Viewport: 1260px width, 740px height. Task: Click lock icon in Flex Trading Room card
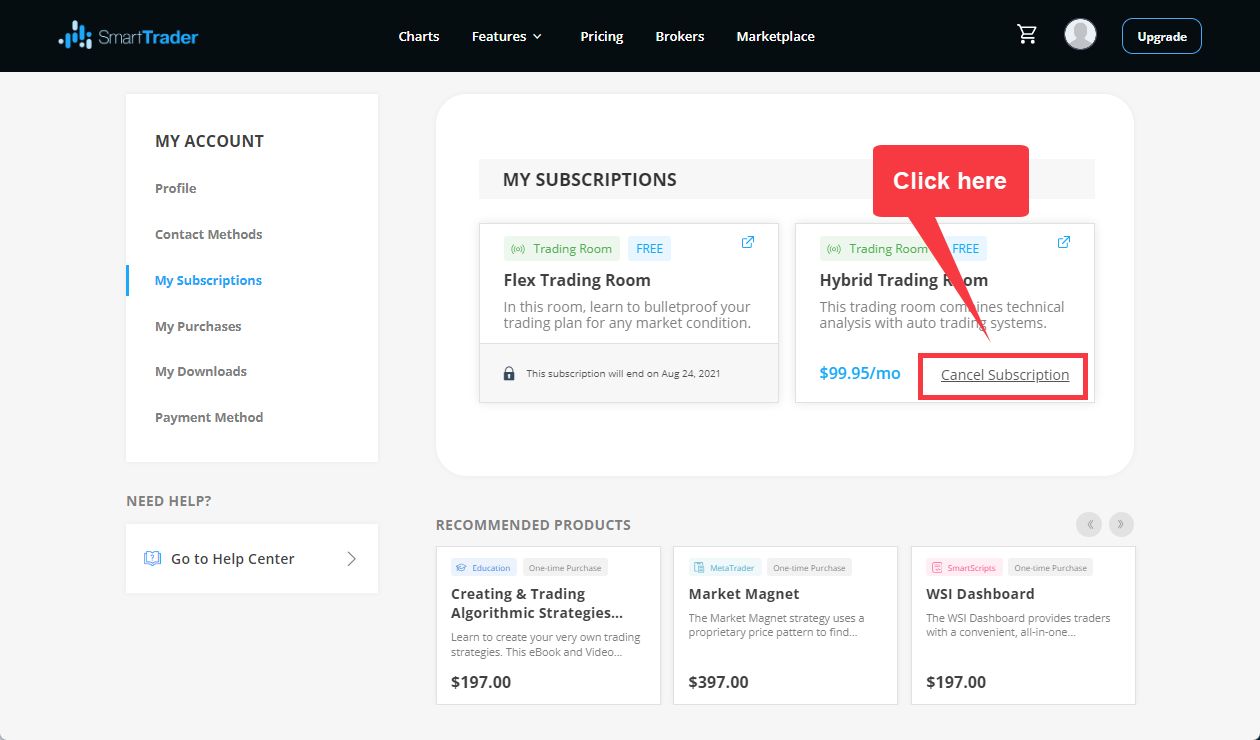(x=509, y=373)
